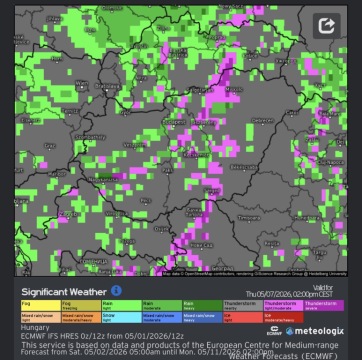362x360 pixels.
Task: Select the Thunderstorm nearby grey swatch
Action: (x=243, y=305)
